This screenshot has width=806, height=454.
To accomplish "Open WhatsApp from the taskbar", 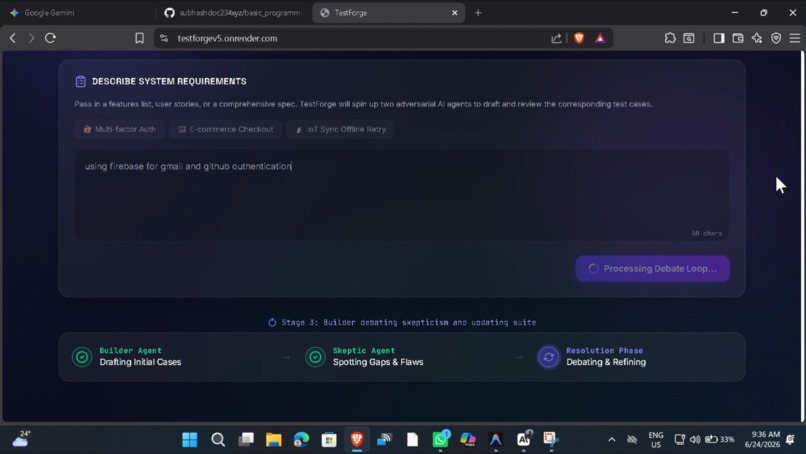I will (x=441, y=440).
